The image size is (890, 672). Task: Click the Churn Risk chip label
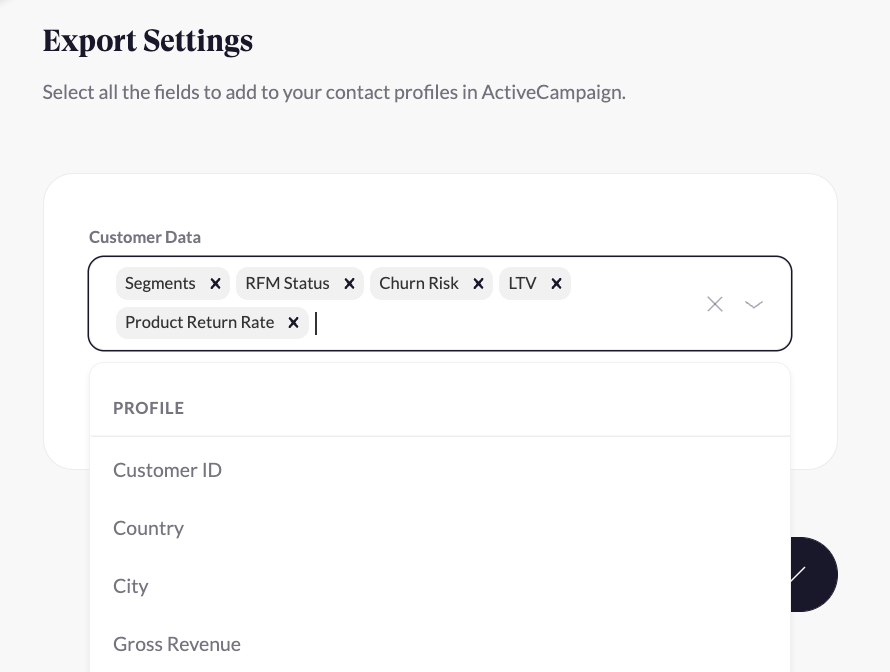tap(418, 284)
